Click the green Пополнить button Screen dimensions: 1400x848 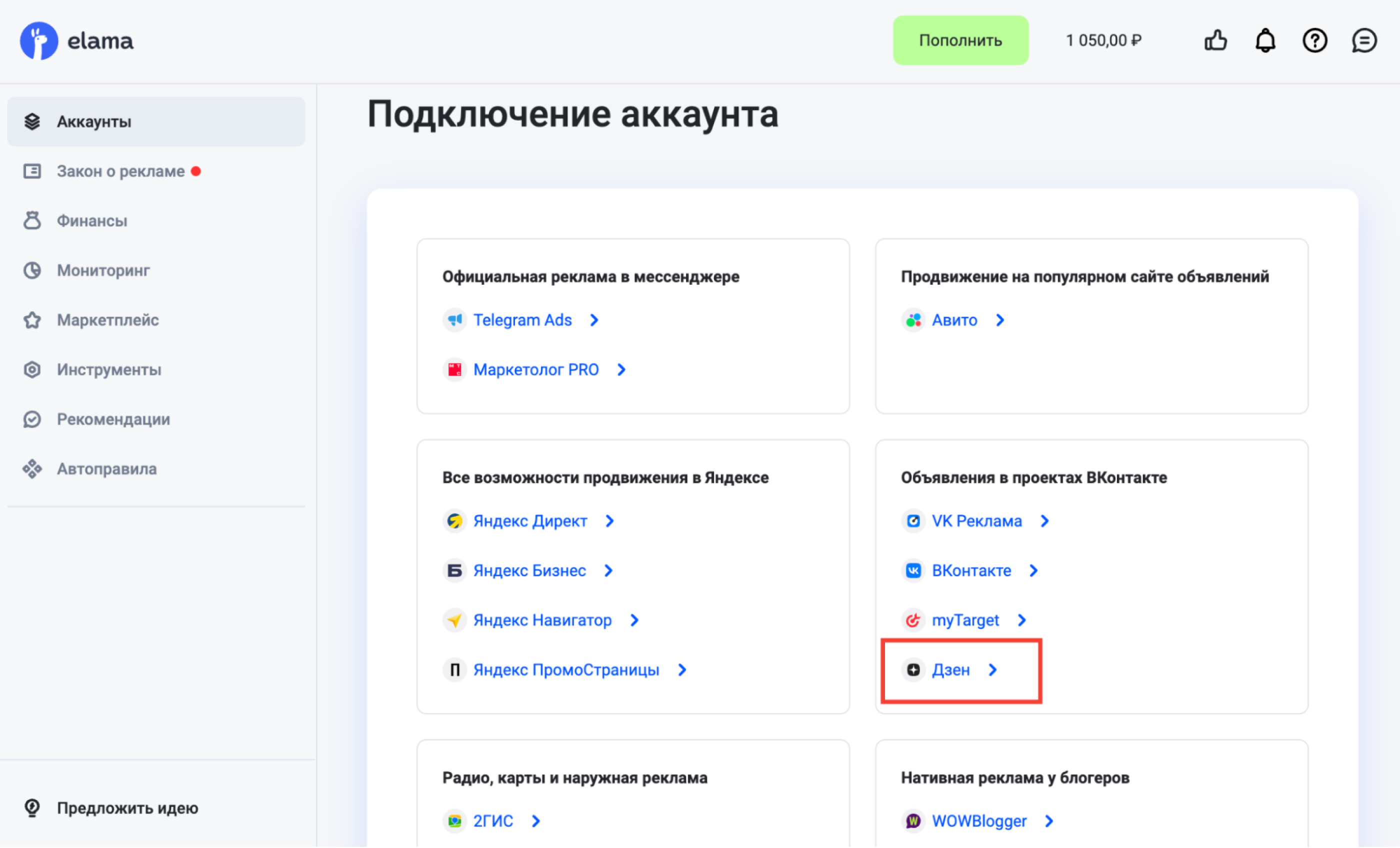(961, 41)
